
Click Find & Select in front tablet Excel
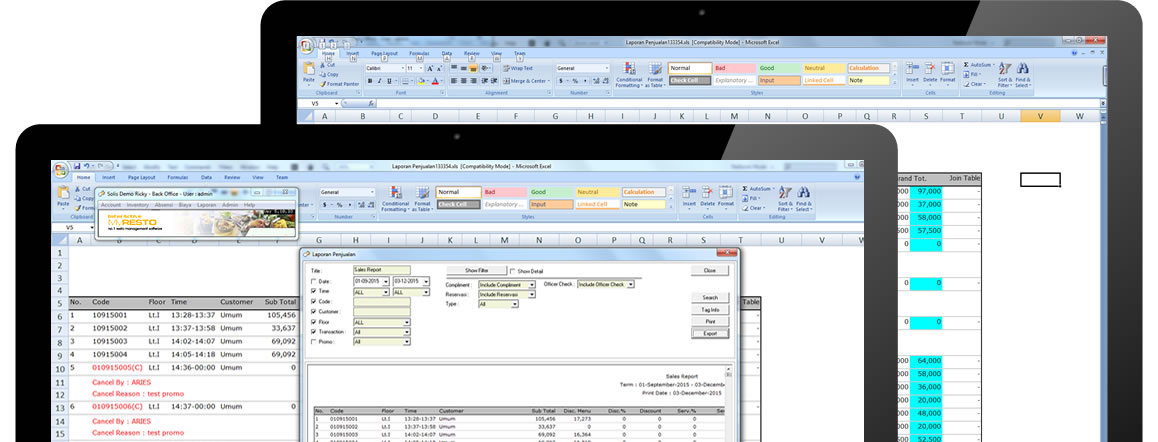(x=804, y=199)
